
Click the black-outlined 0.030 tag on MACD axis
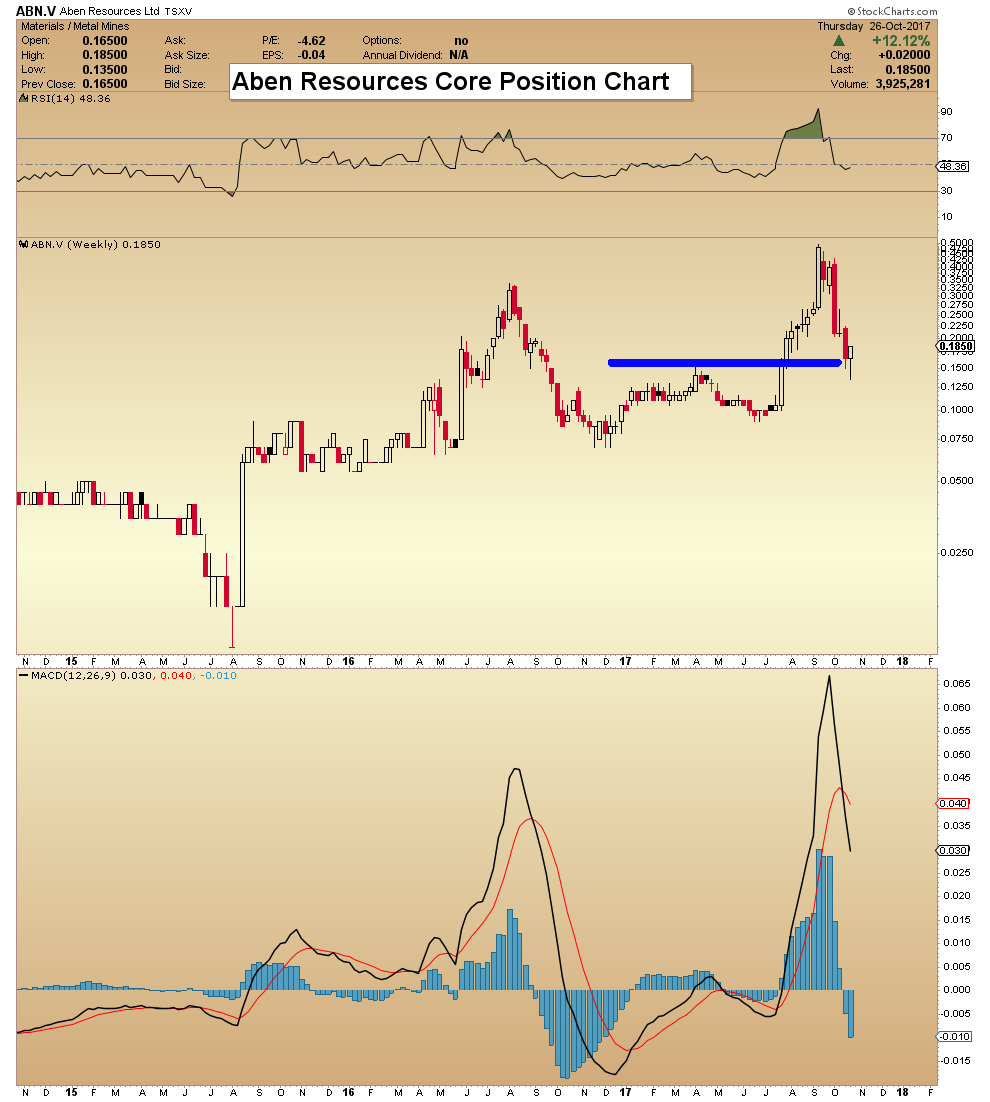click(953, 850)
